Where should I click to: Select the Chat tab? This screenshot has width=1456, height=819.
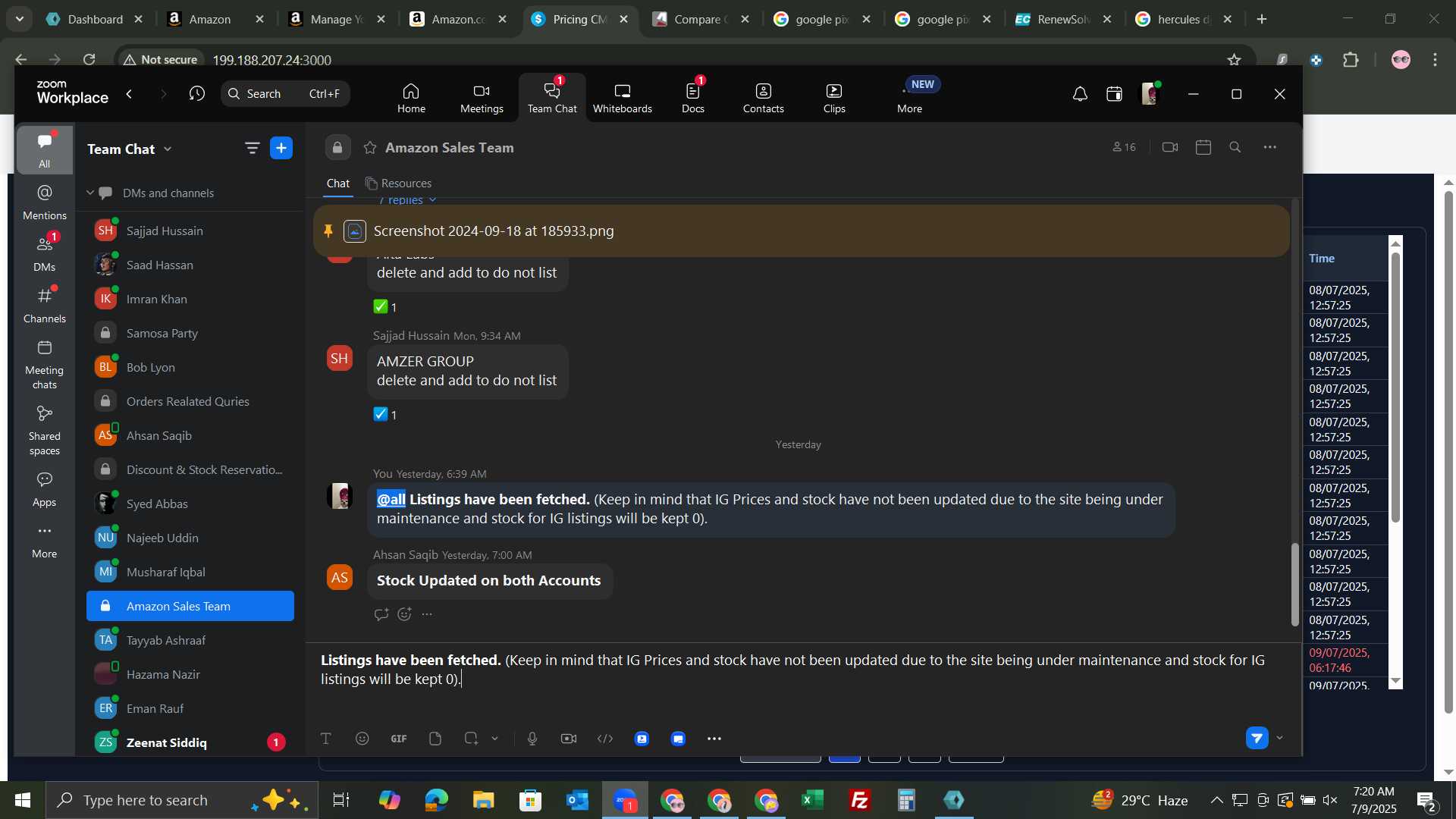click(338, 184)
